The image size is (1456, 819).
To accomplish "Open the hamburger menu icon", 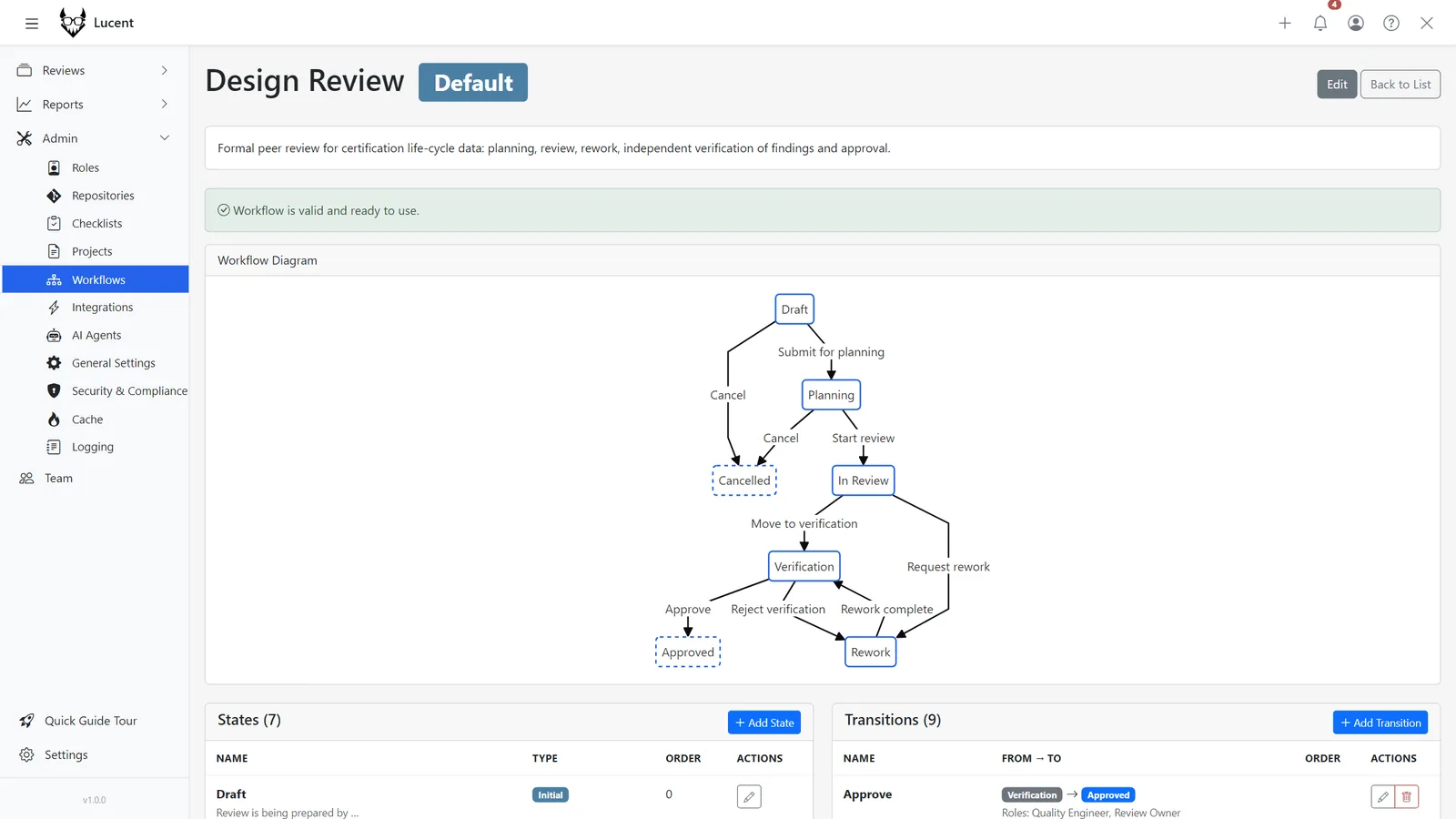I will [32, 24].
